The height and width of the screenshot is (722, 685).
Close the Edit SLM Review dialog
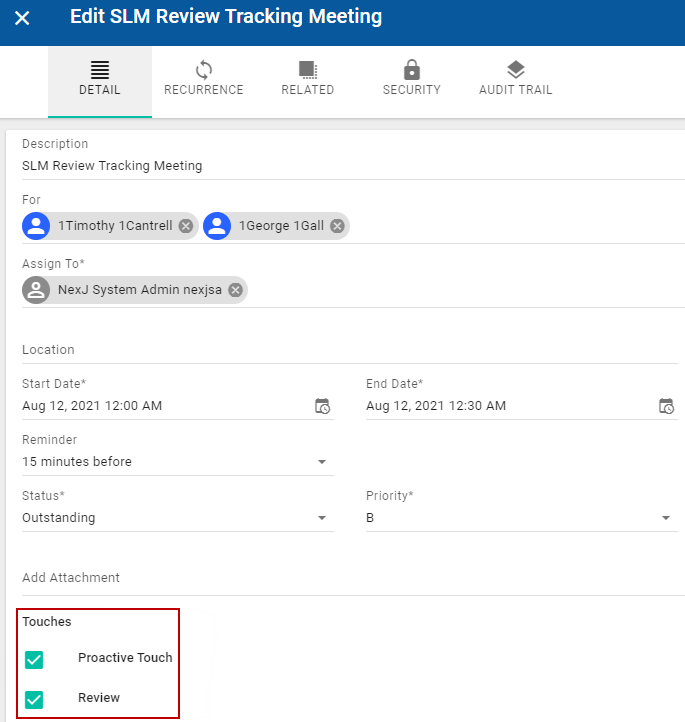[x=22, y=19]
